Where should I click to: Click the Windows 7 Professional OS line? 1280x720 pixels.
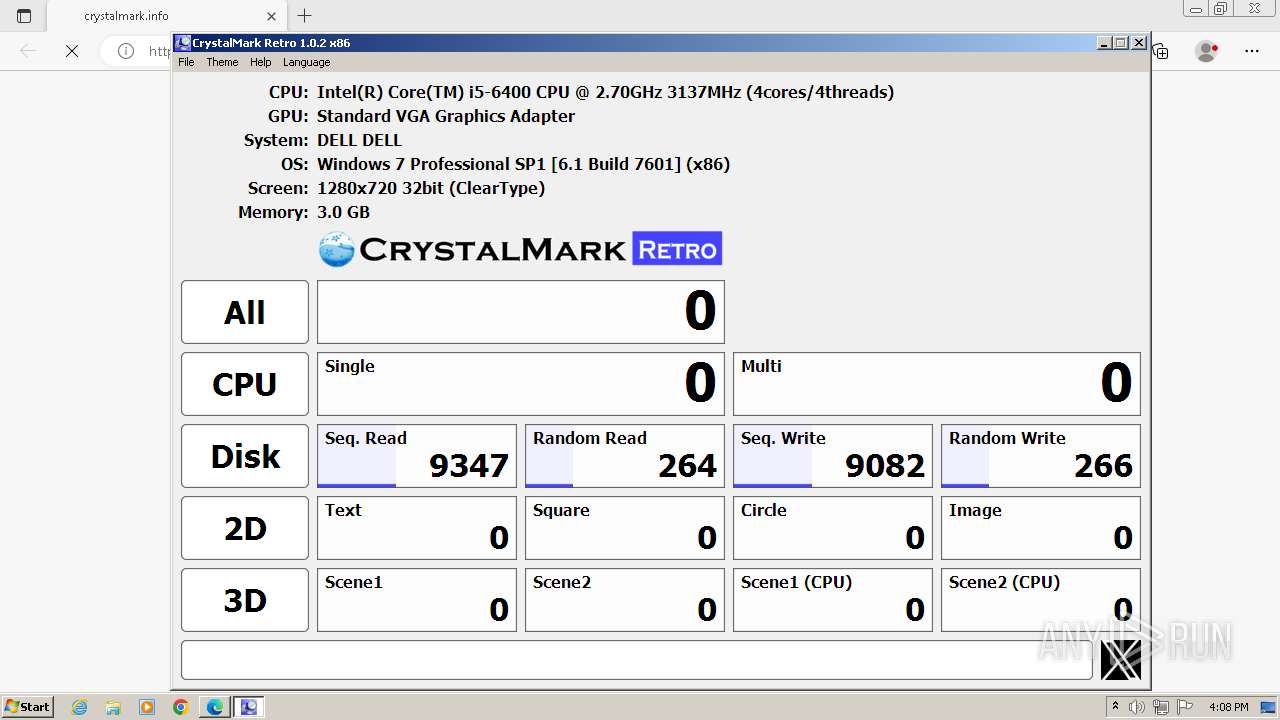(x=523, y=164)
